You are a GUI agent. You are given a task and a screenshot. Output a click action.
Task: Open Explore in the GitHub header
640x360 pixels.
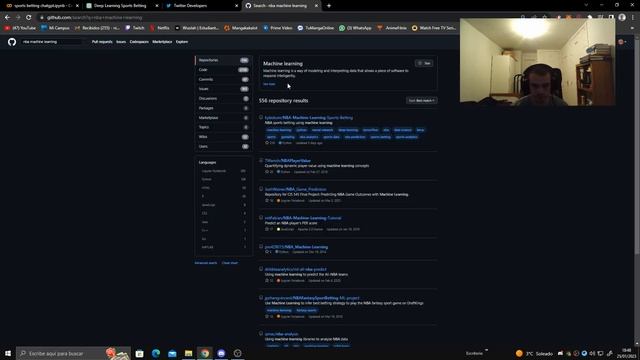182,42
